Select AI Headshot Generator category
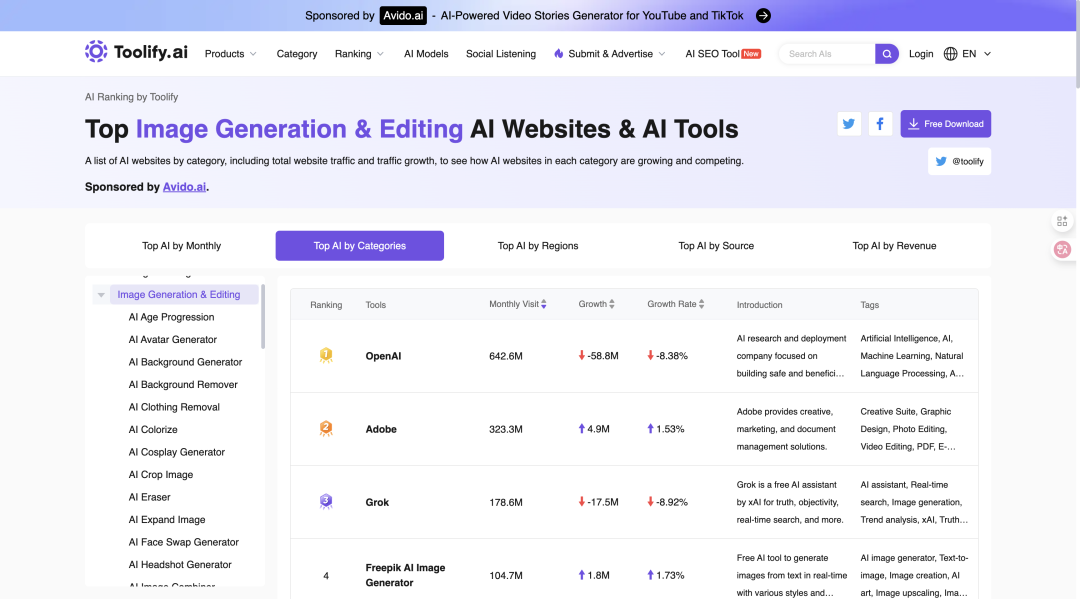The image size is (1080, 599). 180,565
